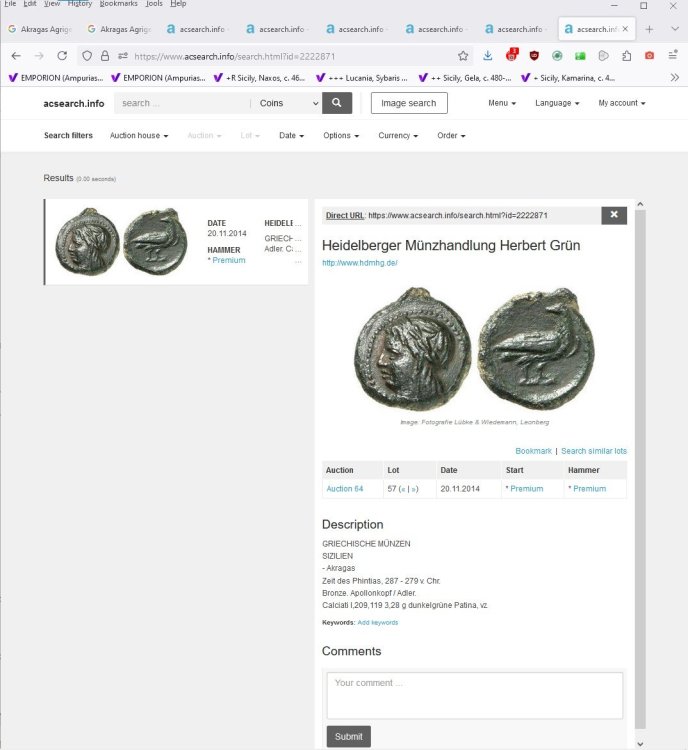Go back with browser back arrow
This screenshot has width=688, height=750.
click(16, 56)
